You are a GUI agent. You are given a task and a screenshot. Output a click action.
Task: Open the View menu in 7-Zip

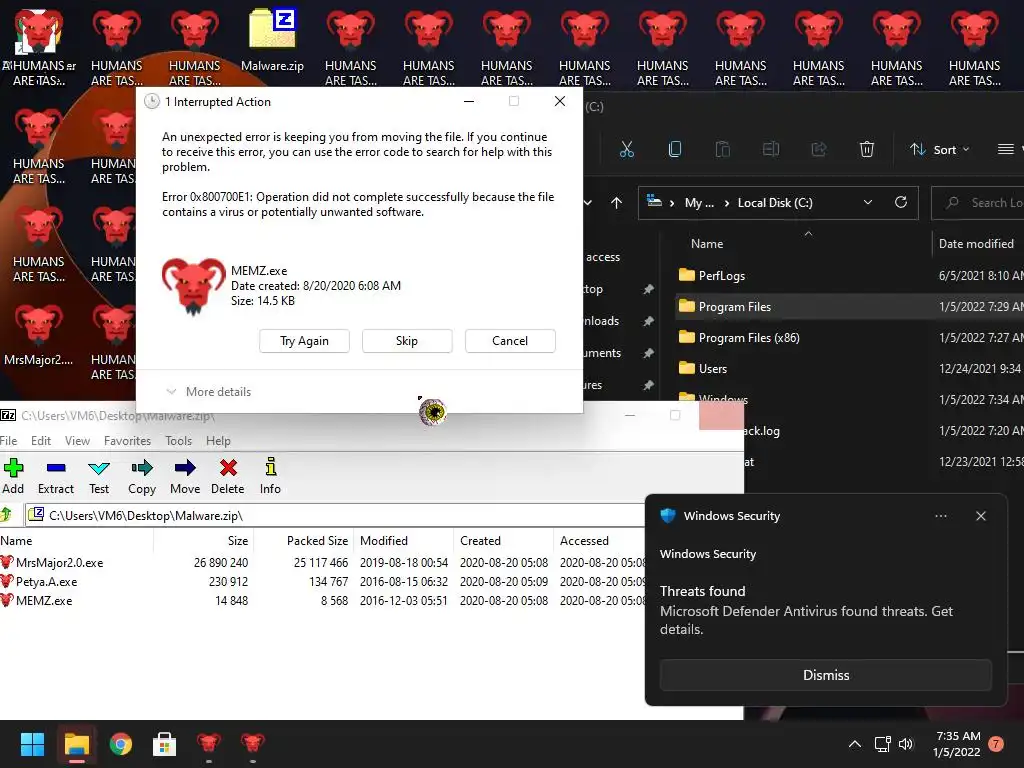[x=77, y=441]
